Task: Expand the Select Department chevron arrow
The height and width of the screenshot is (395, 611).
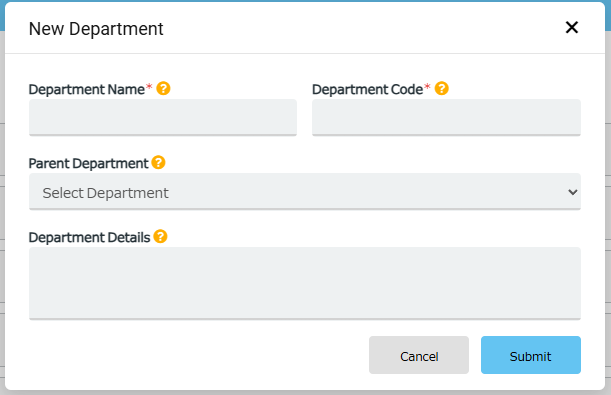Action: pos(572,192)
